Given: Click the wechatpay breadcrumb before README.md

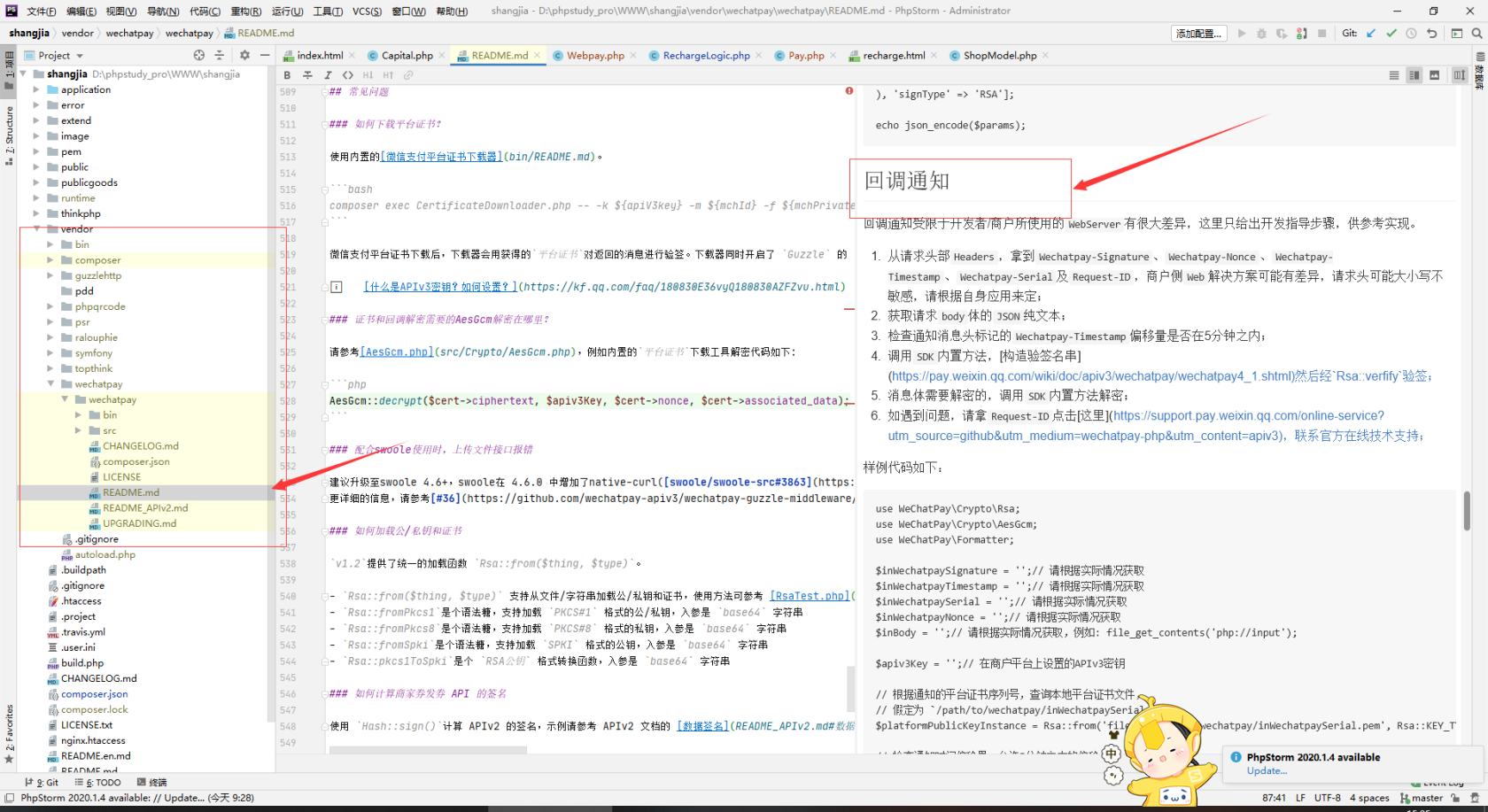Looking at the screenshot, I should coord(189,33).
